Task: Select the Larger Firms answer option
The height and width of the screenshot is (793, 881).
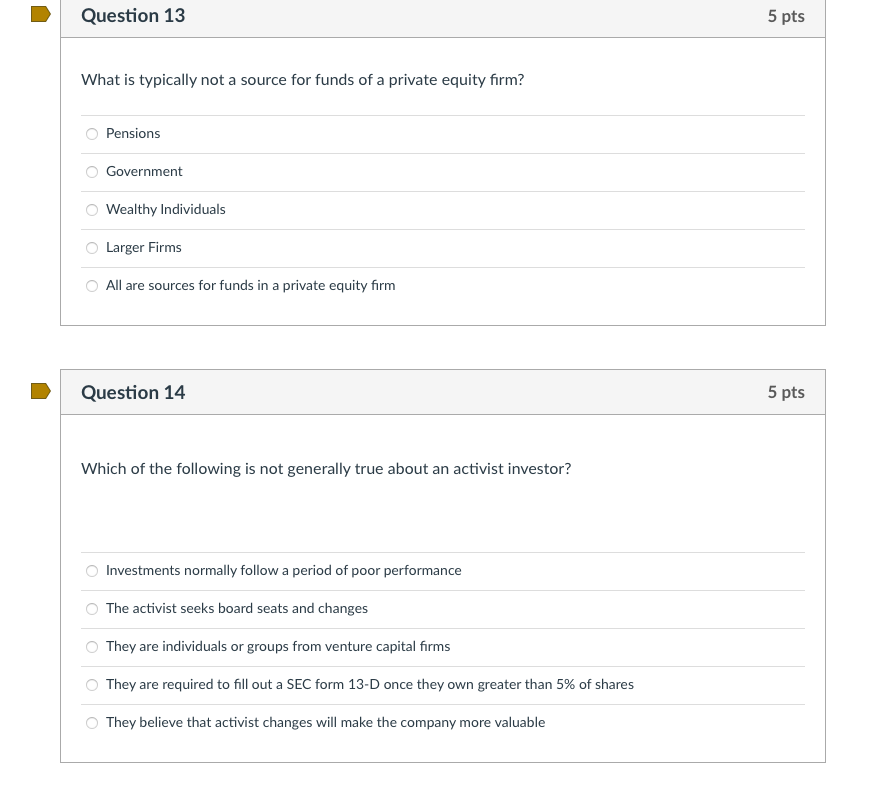Action: click(92, 248)
